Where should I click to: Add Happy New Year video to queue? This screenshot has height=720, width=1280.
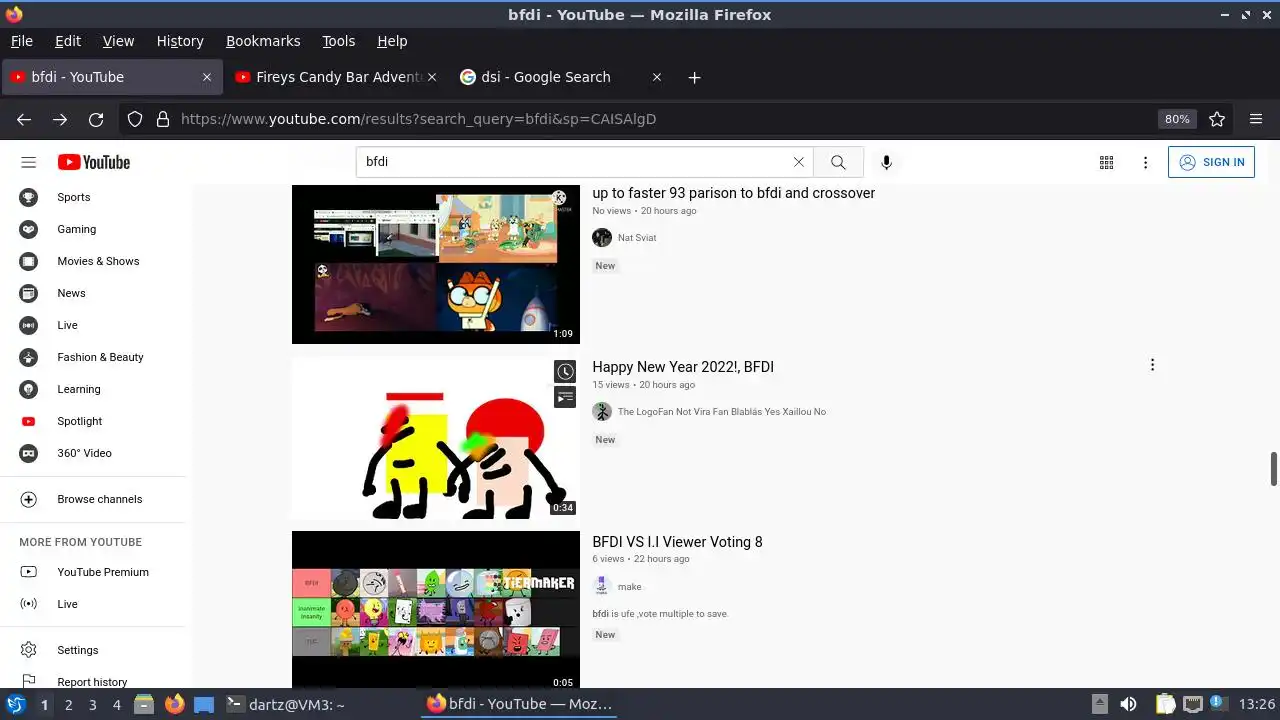point(565,398)
